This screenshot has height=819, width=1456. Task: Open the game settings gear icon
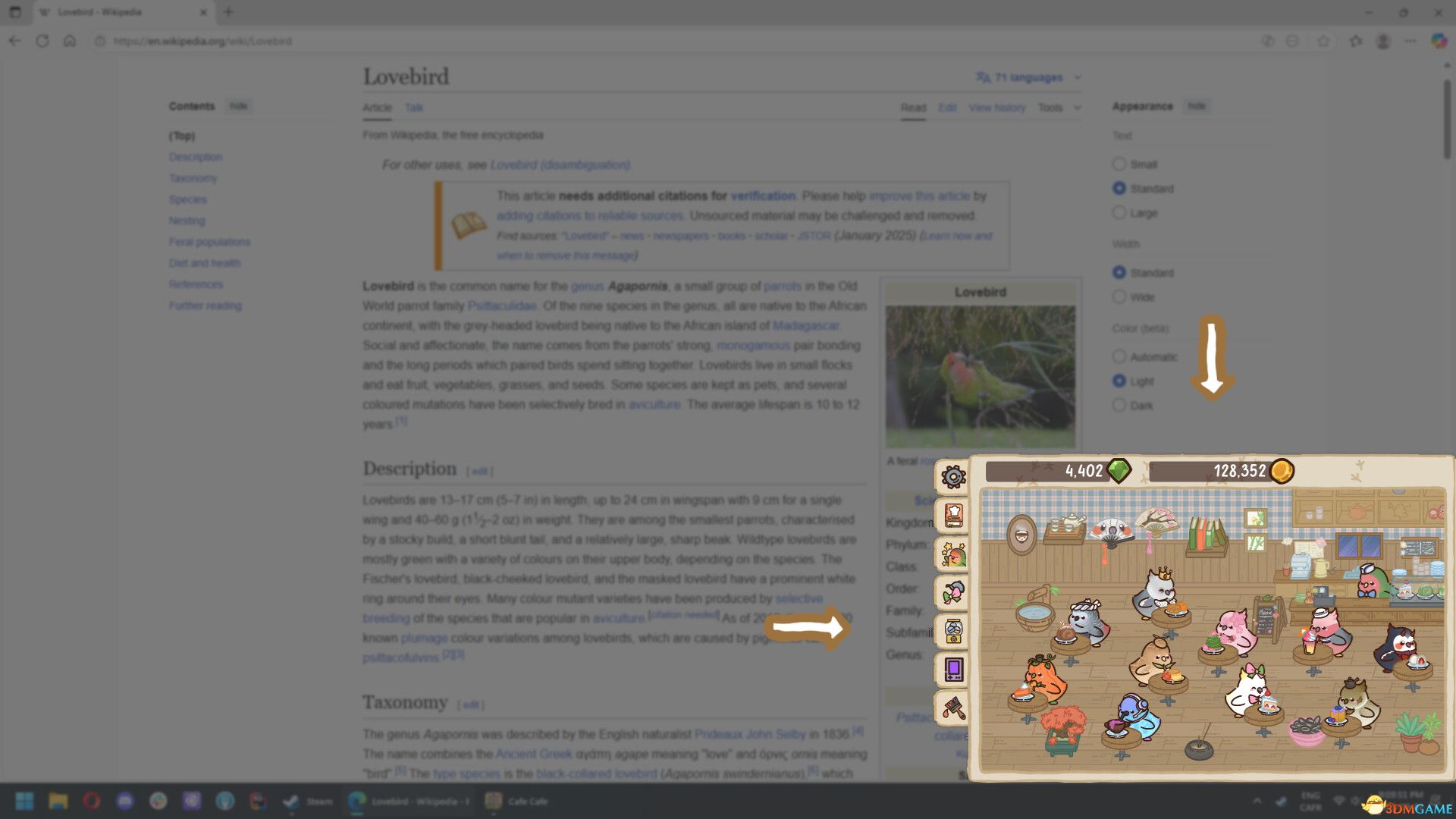click(953, 477)
